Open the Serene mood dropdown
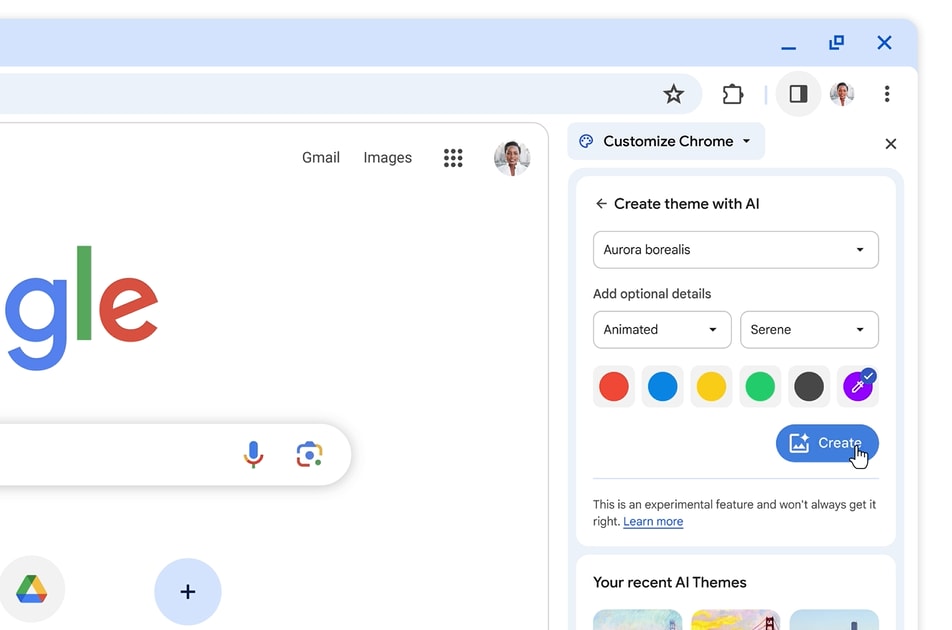The height and width of the screenshot is (630, 952). pyautogui.click(x=809, y=329)
